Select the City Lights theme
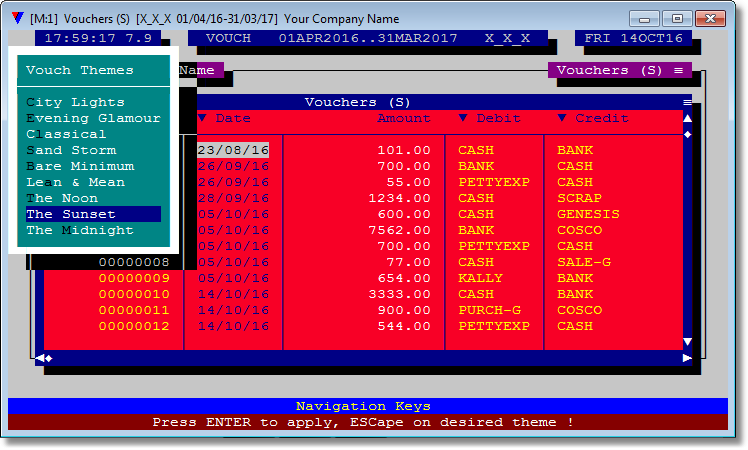The height and width of the screenshot is (450, 748). coord(75,102)
